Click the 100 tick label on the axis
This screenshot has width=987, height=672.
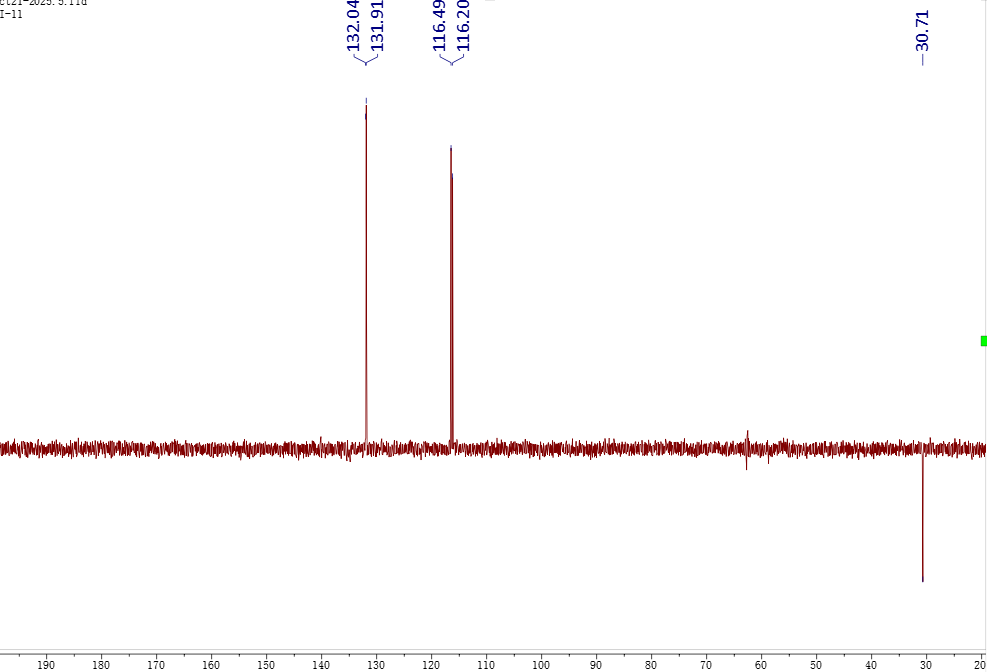pos(540,663)
